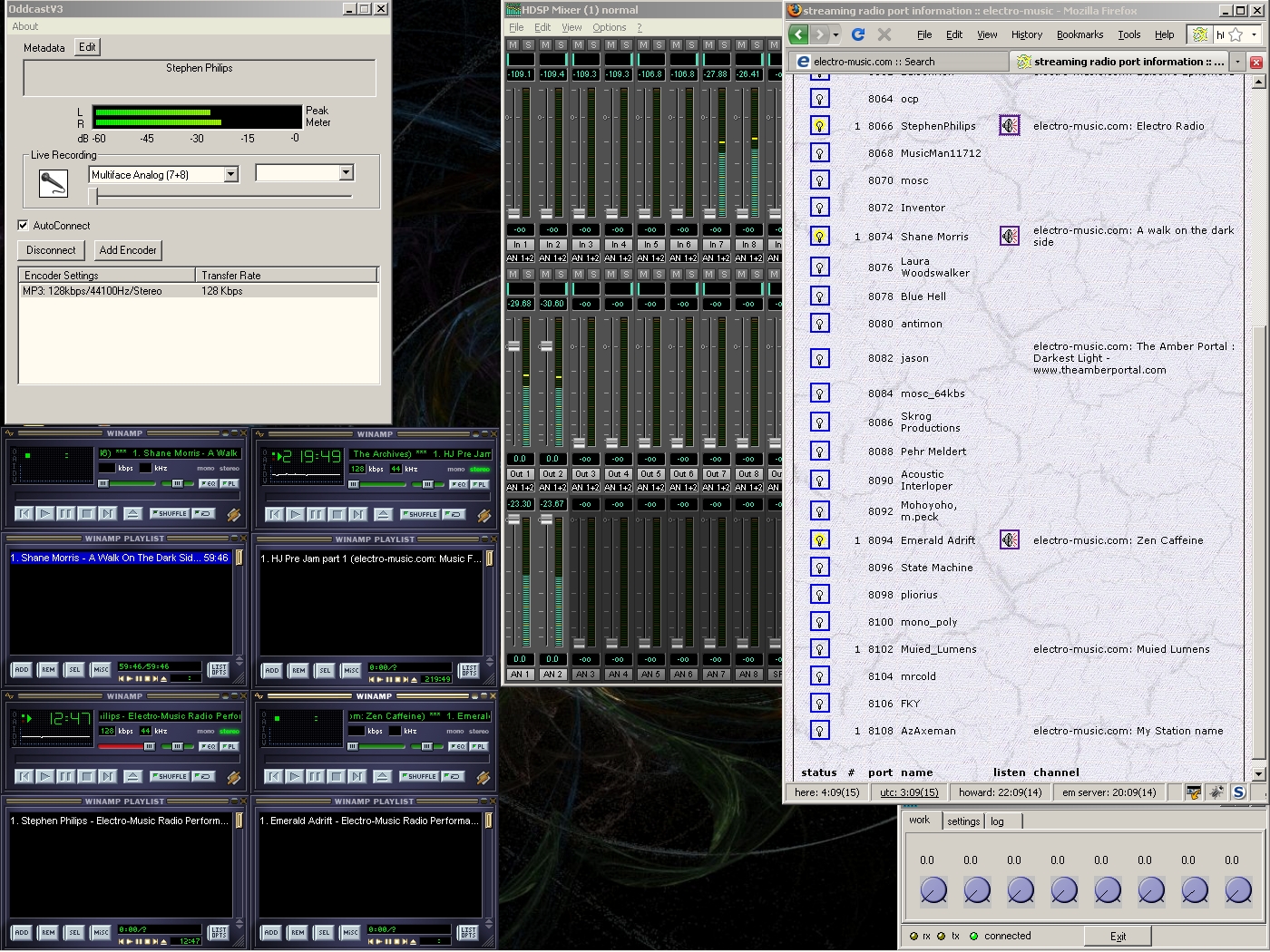Viewport: 1270px width, 952px height.
Task: Toggle Shuffle in the Stephen Philips Winamp player
Action: [x=170, y=776]
